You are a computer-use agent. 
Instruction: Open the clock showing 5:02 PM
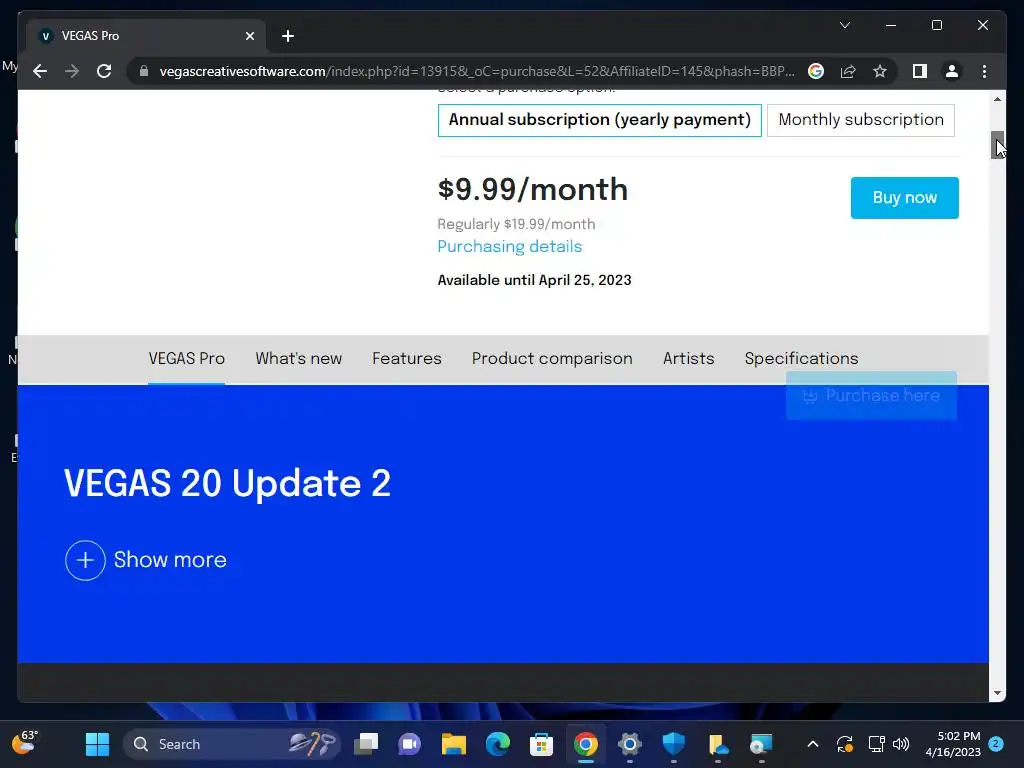953,744
